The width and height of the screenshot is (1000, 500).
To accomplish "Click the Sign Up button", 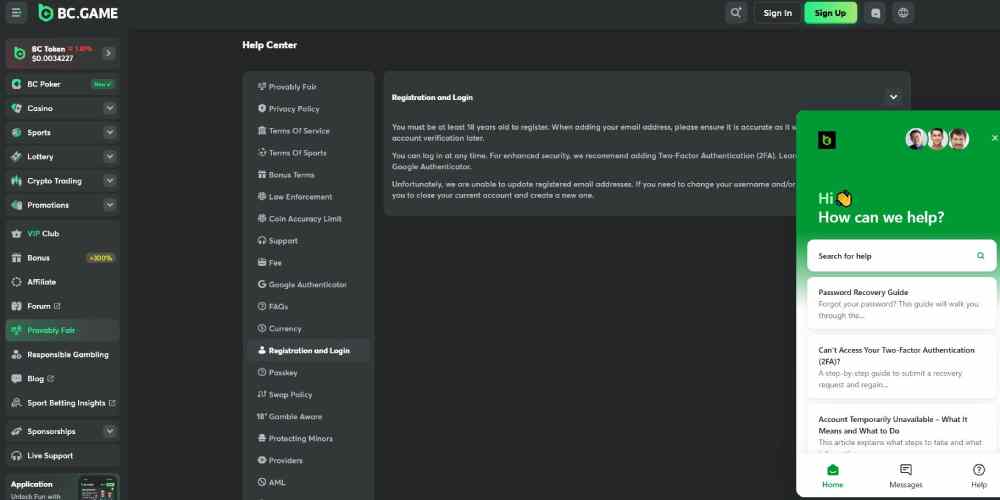I will [x=830, y=13].
